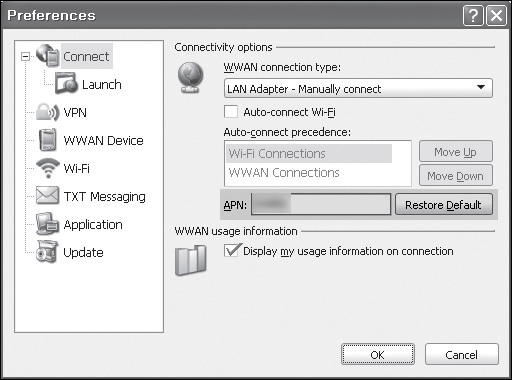Click the Restore Default button
Screen dimensions: 512x380
point(444,204)
